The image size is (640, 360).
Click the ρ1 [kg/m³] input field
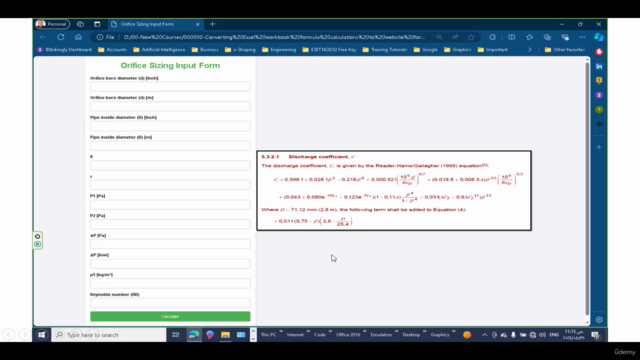click(x=170, y=283)
